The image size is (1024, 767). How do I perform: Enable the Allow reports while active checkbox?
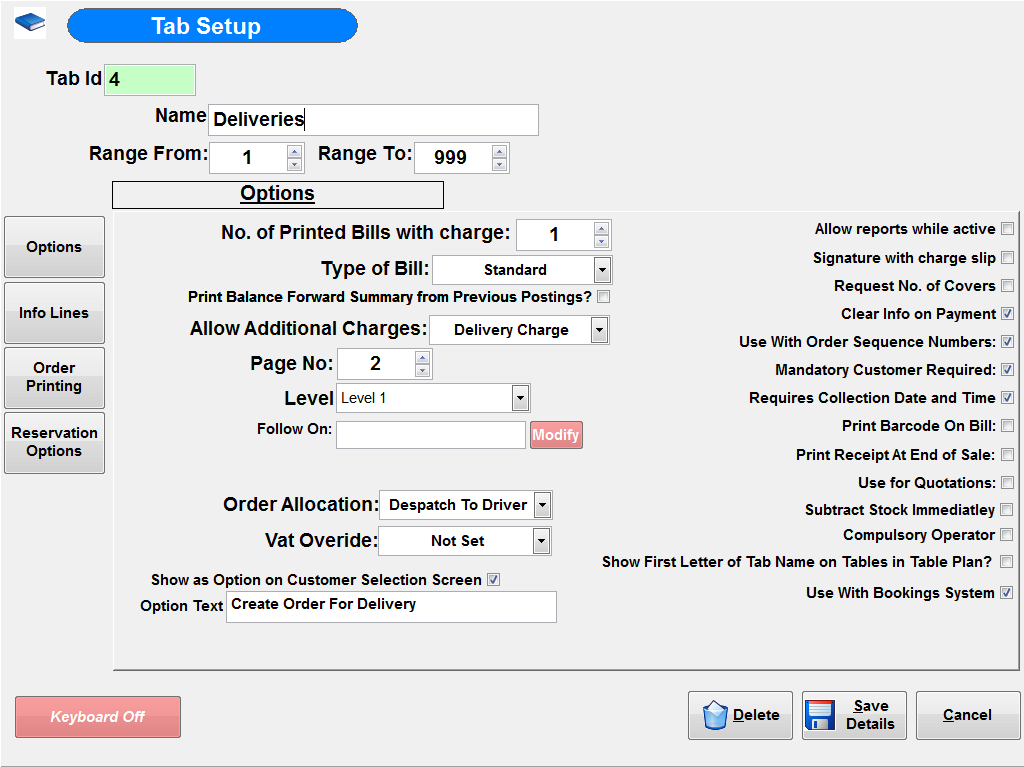point(1006,228)
